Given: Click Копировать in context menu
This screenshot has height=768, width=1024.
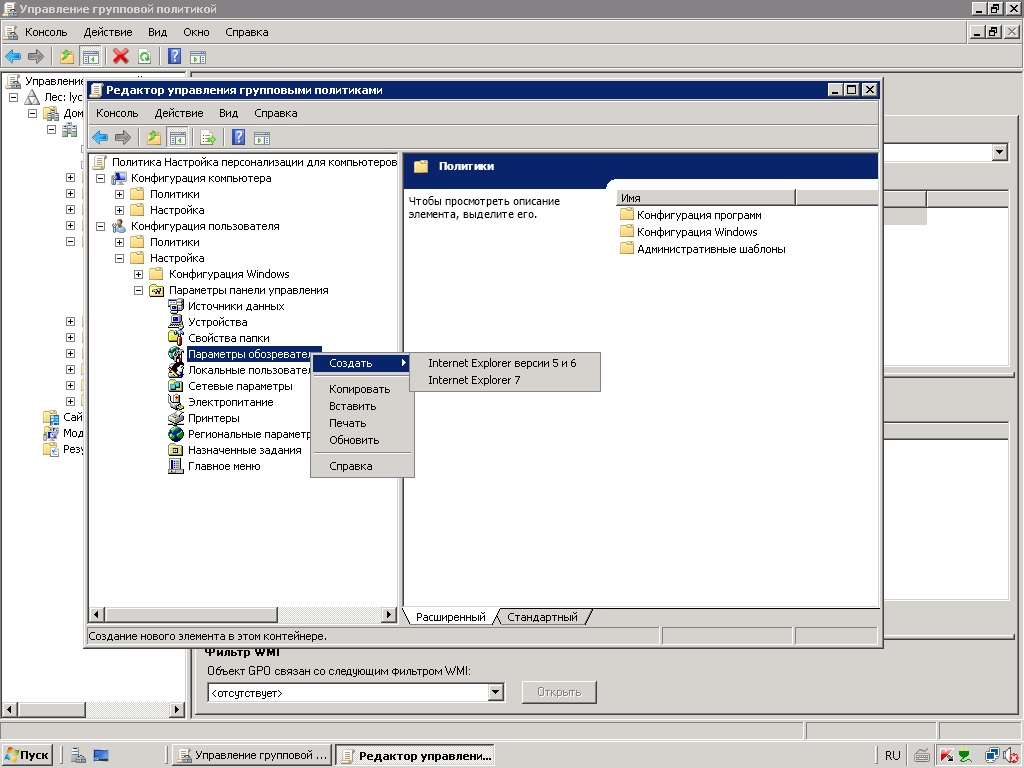Looking at the screenshot, I should click(x=360, y=389).
